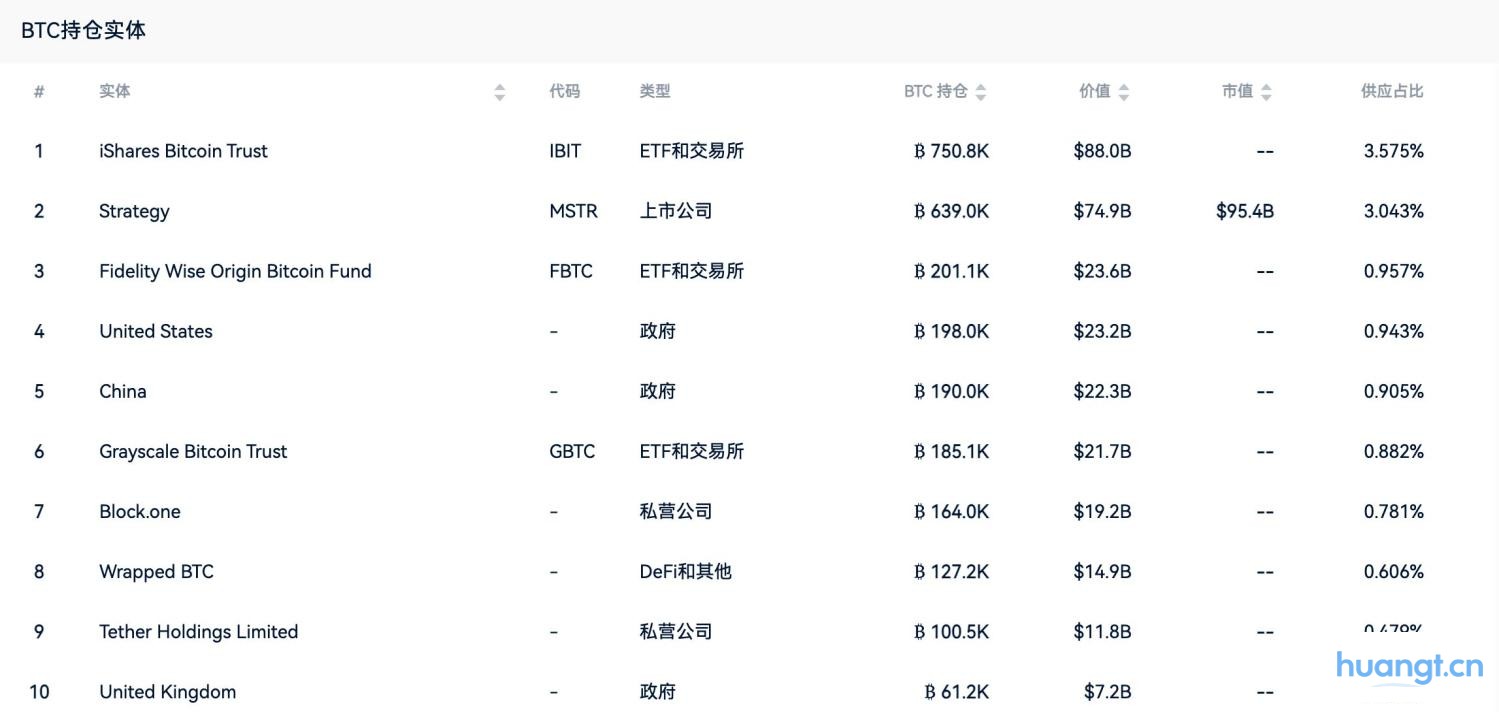This screenshot has width=1499, height=712.
Task: Click the sort icon next to 价值 column
Action: tap(1124, 90)
